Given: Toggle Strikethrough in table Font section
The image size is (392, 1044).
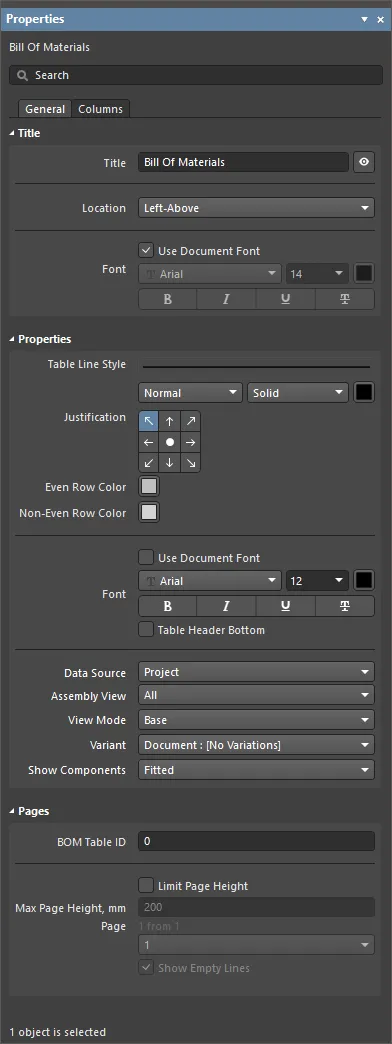Looking at the screenshot, I should pos(345,606).
